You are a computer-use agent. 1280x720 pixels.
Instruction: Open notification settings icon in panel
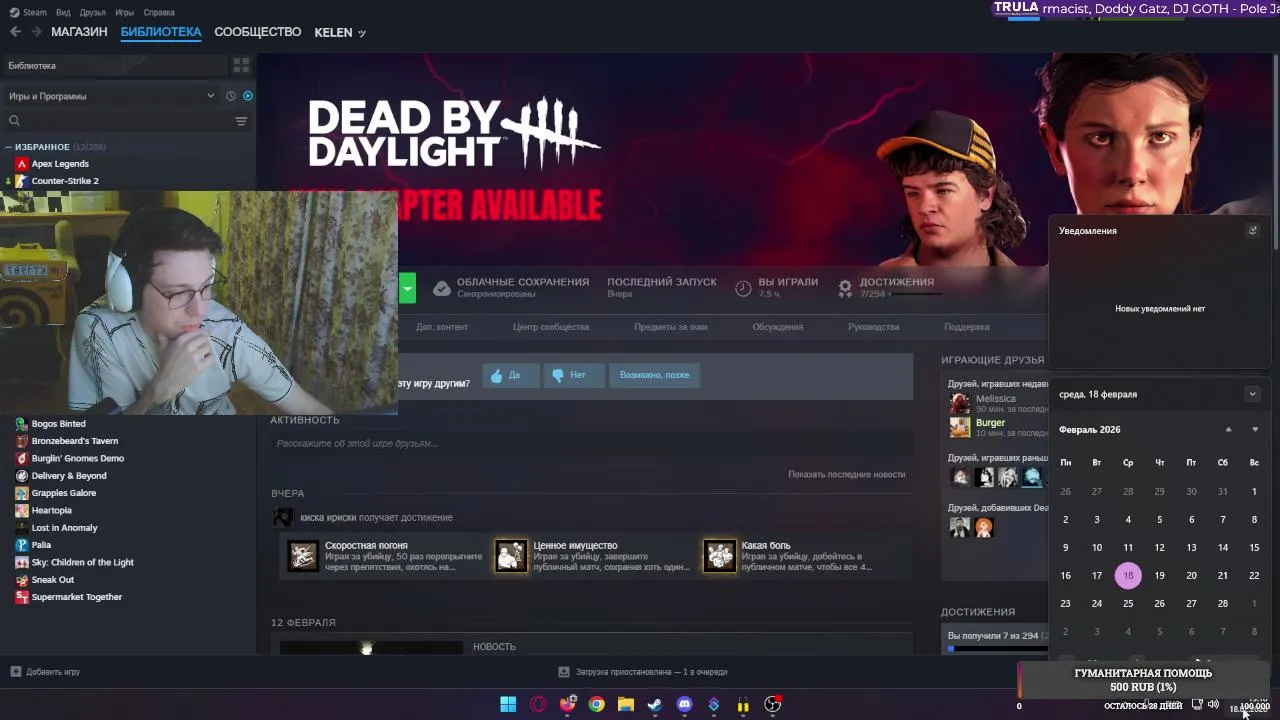click(1252, 230)
